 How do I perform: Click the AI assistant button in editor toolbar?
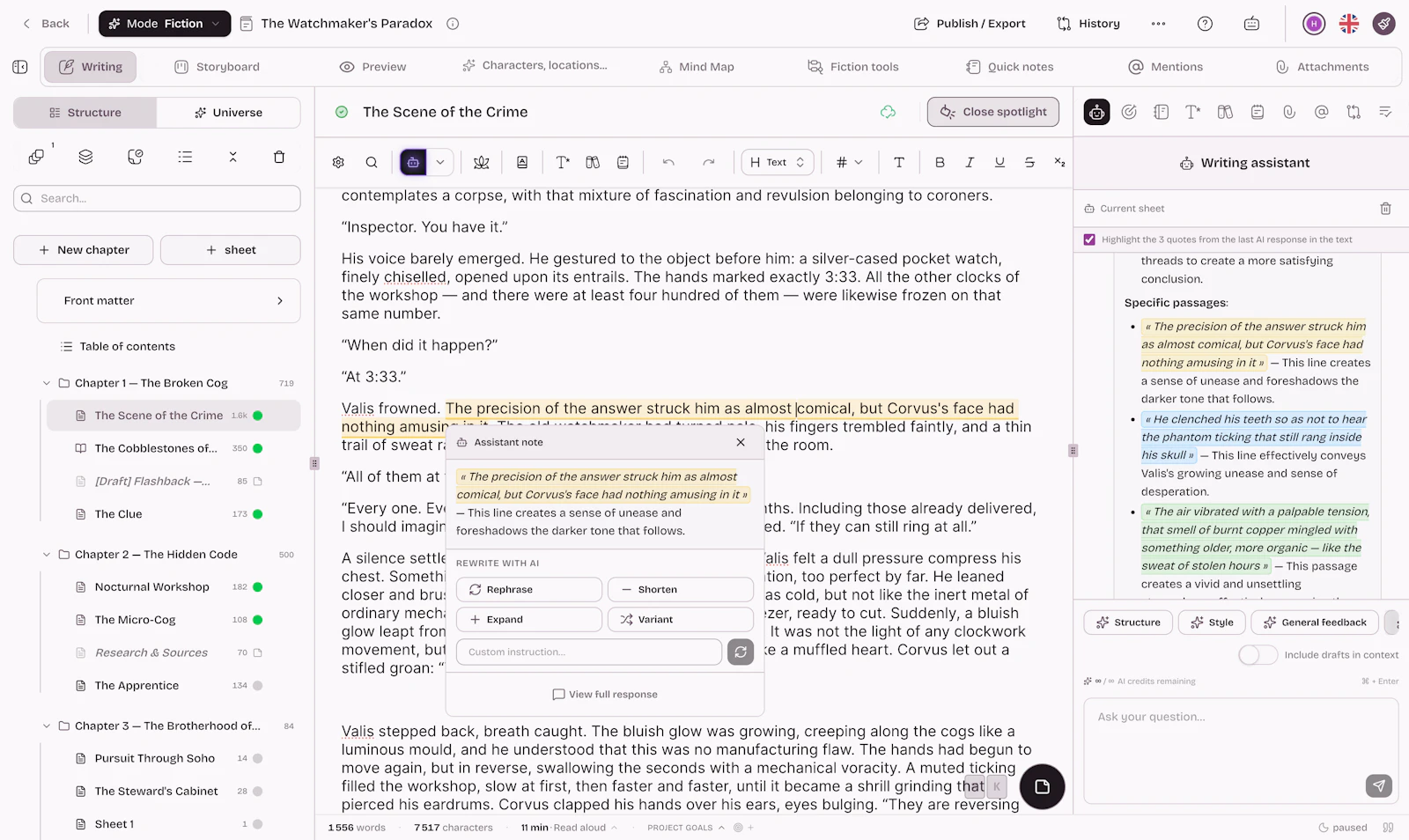pyautogui.click(x=413, y=162)
